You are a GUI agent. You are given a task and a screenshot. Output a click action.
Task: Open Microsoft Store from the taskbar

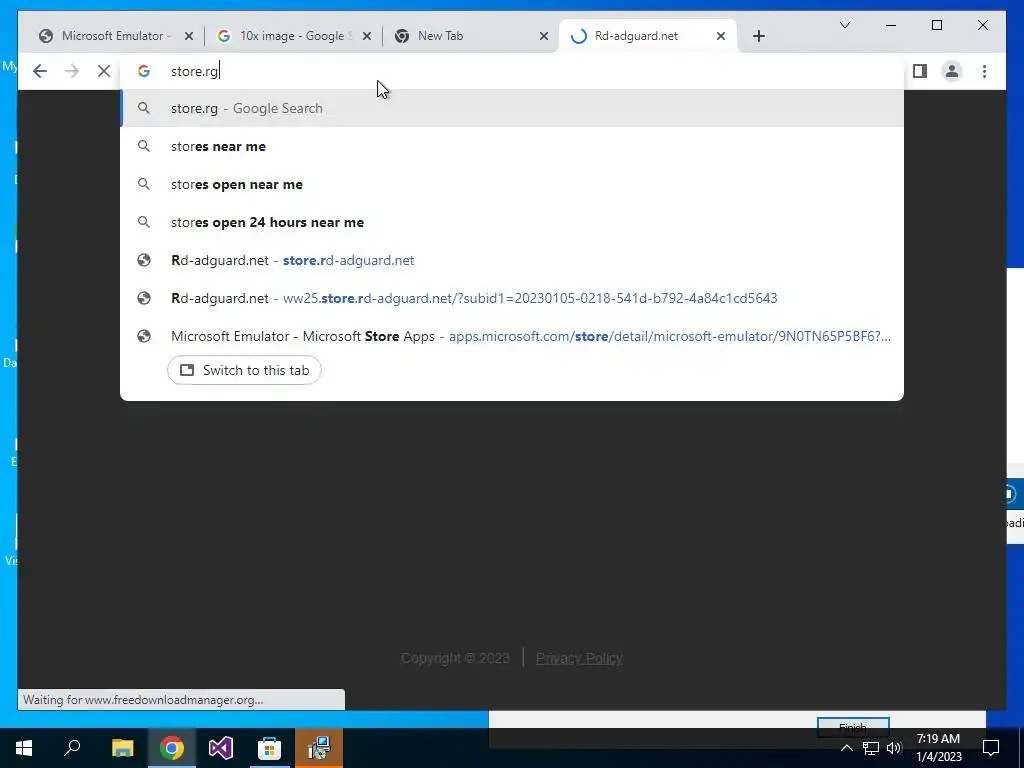[270, 748]
